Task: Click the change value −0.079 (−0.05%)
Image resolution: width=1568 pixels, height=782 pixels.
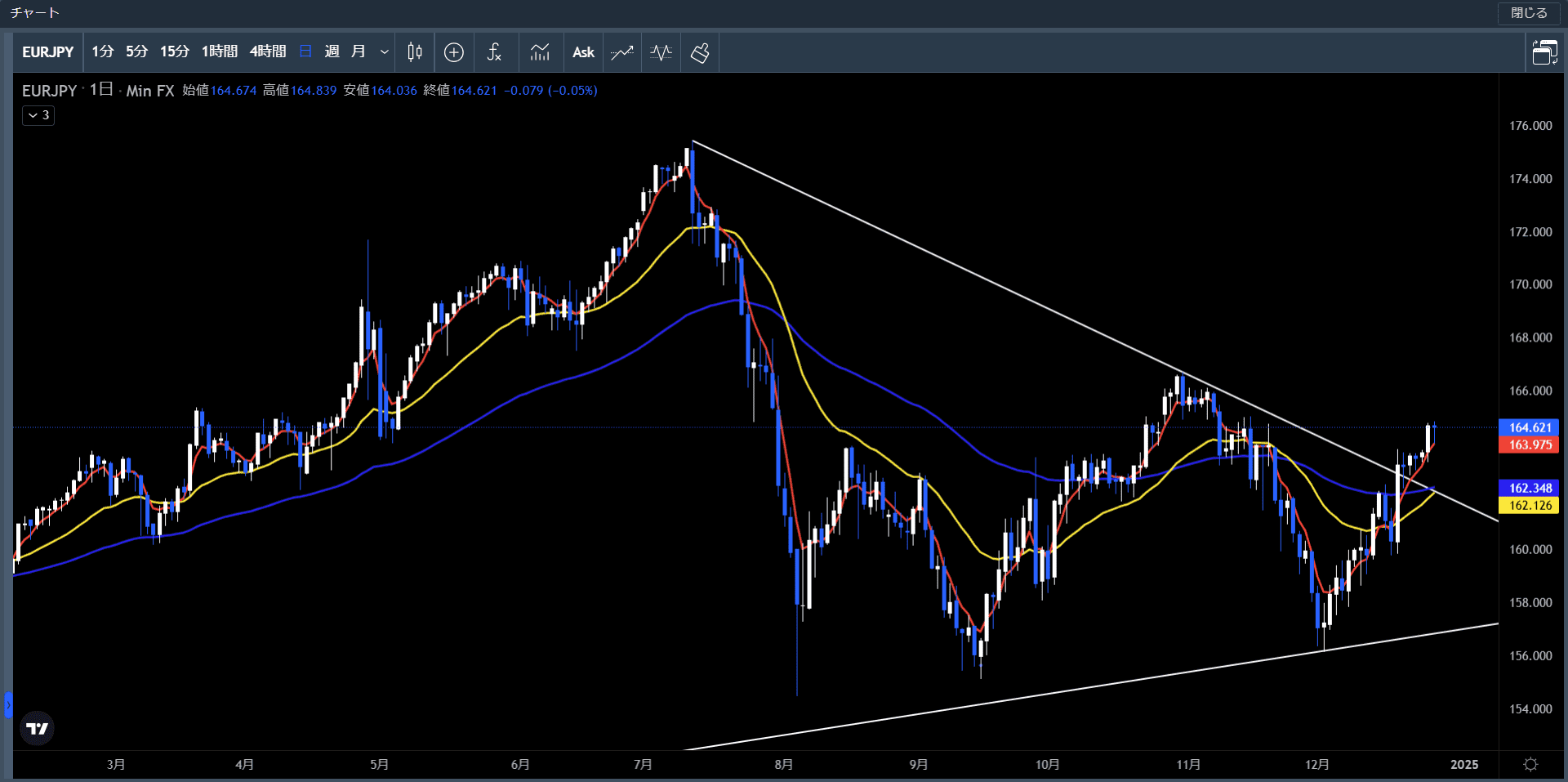Action: coord(550,91)
